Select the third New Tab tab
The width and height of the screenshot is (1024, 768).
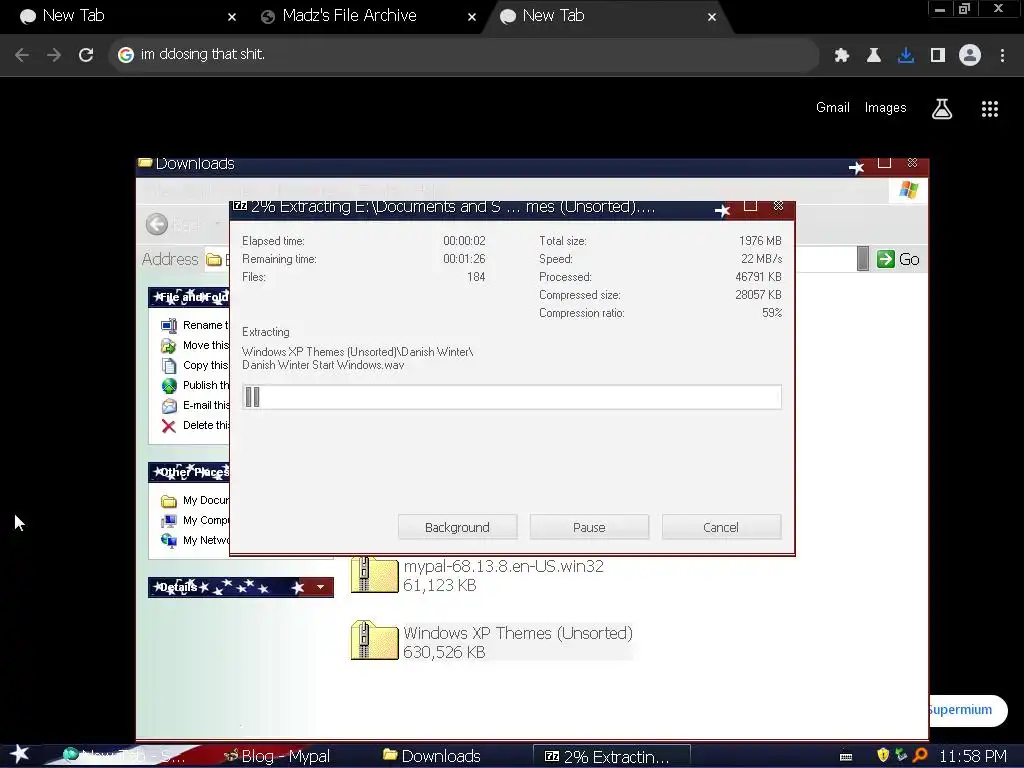607,17
